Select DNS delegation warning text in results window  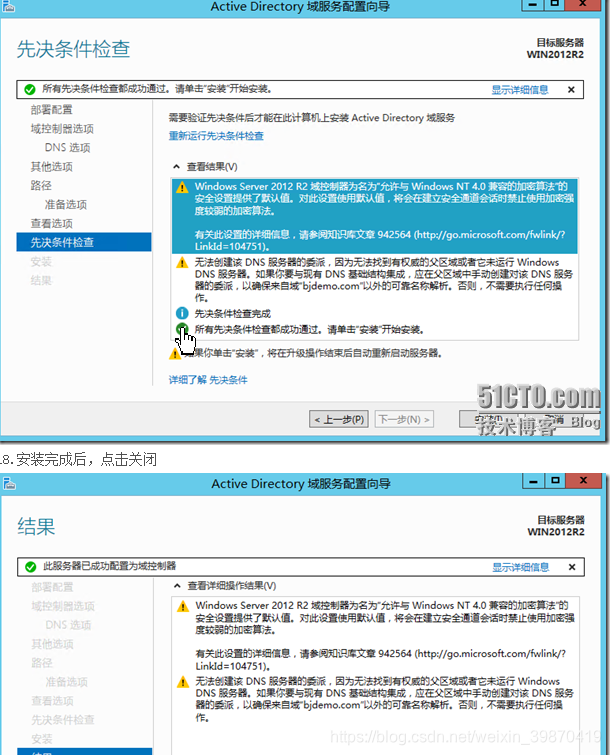tap(385, 699)
